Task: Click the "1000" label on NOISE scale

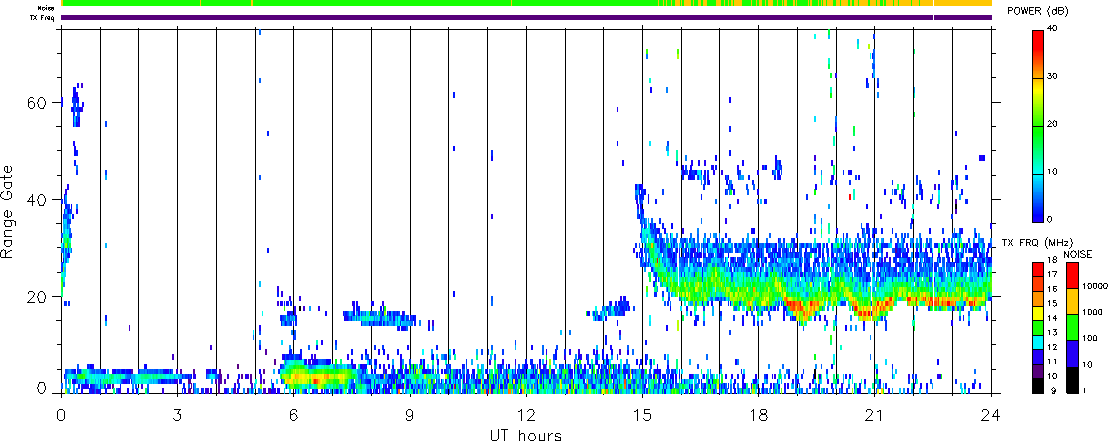Action: point(1090,314)
